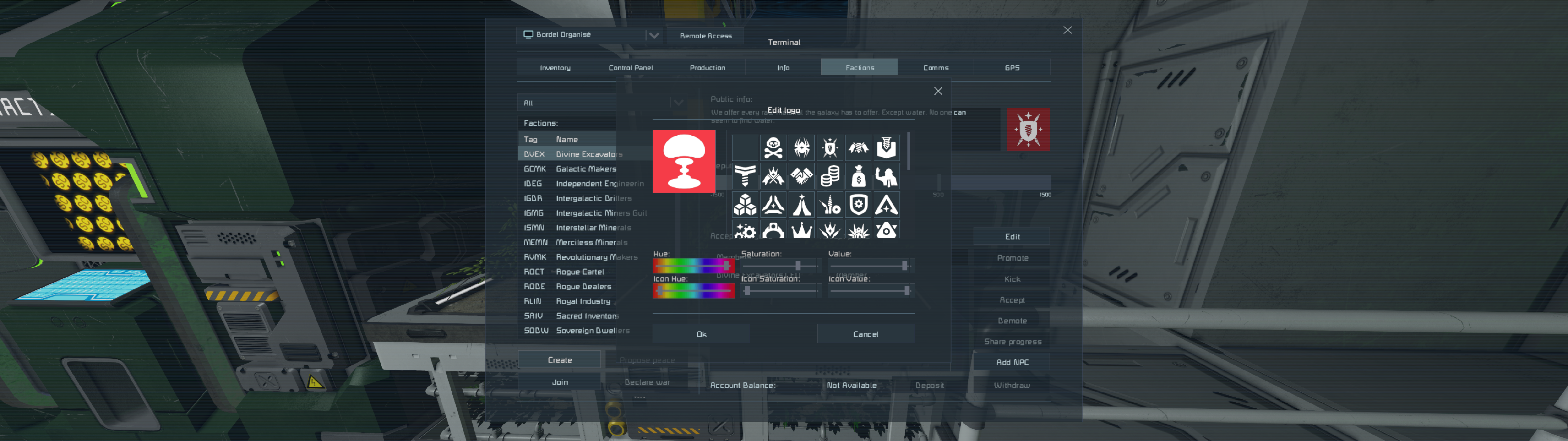
Task: Open the Bordel Organisé grid dropdown
Action: click(x=653, y=35)
